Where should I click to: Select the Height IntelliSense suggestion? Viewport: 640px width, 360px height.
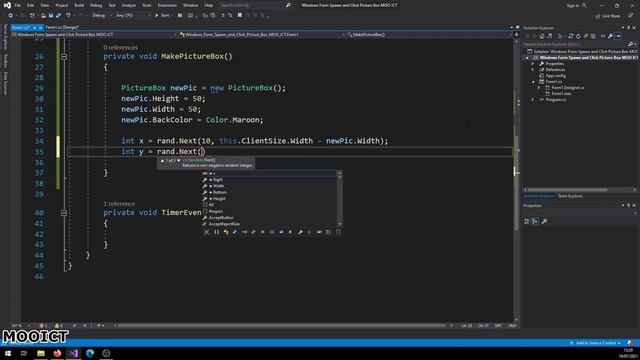(219, 199)
